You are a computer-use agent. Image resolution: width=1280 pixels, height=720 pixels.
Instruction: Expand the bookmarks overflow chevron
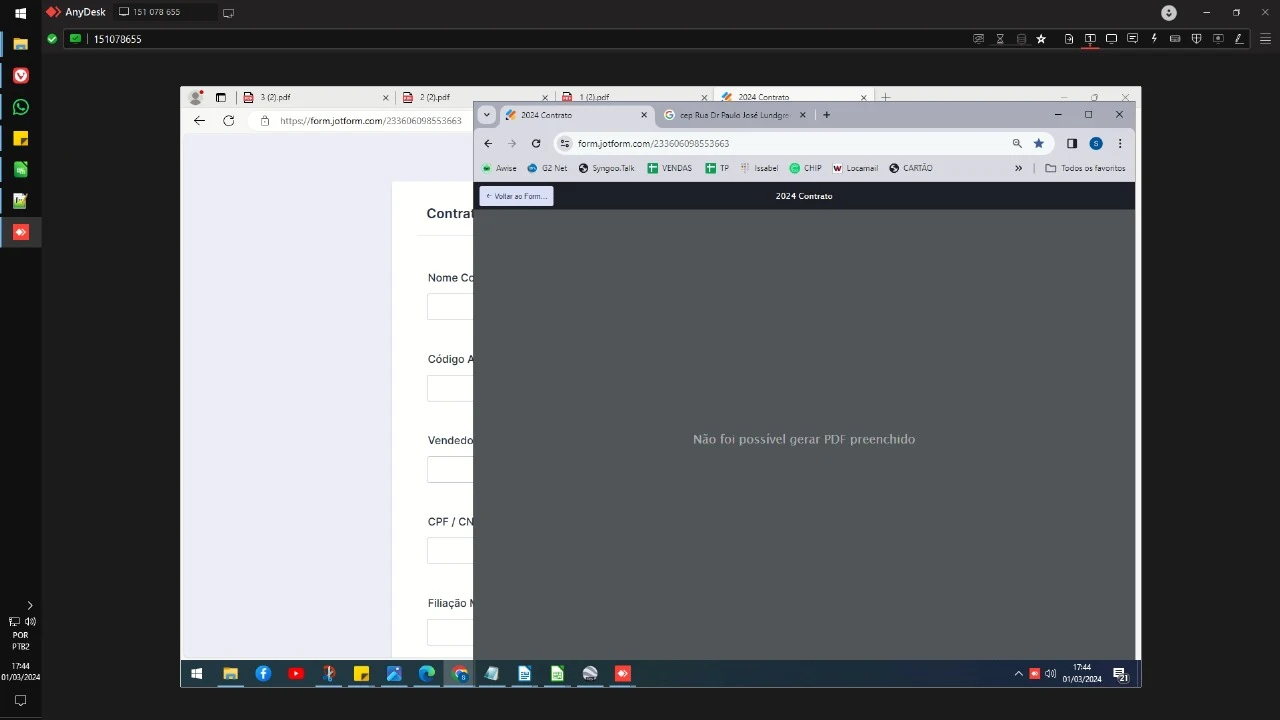(x=1018, y=168)
